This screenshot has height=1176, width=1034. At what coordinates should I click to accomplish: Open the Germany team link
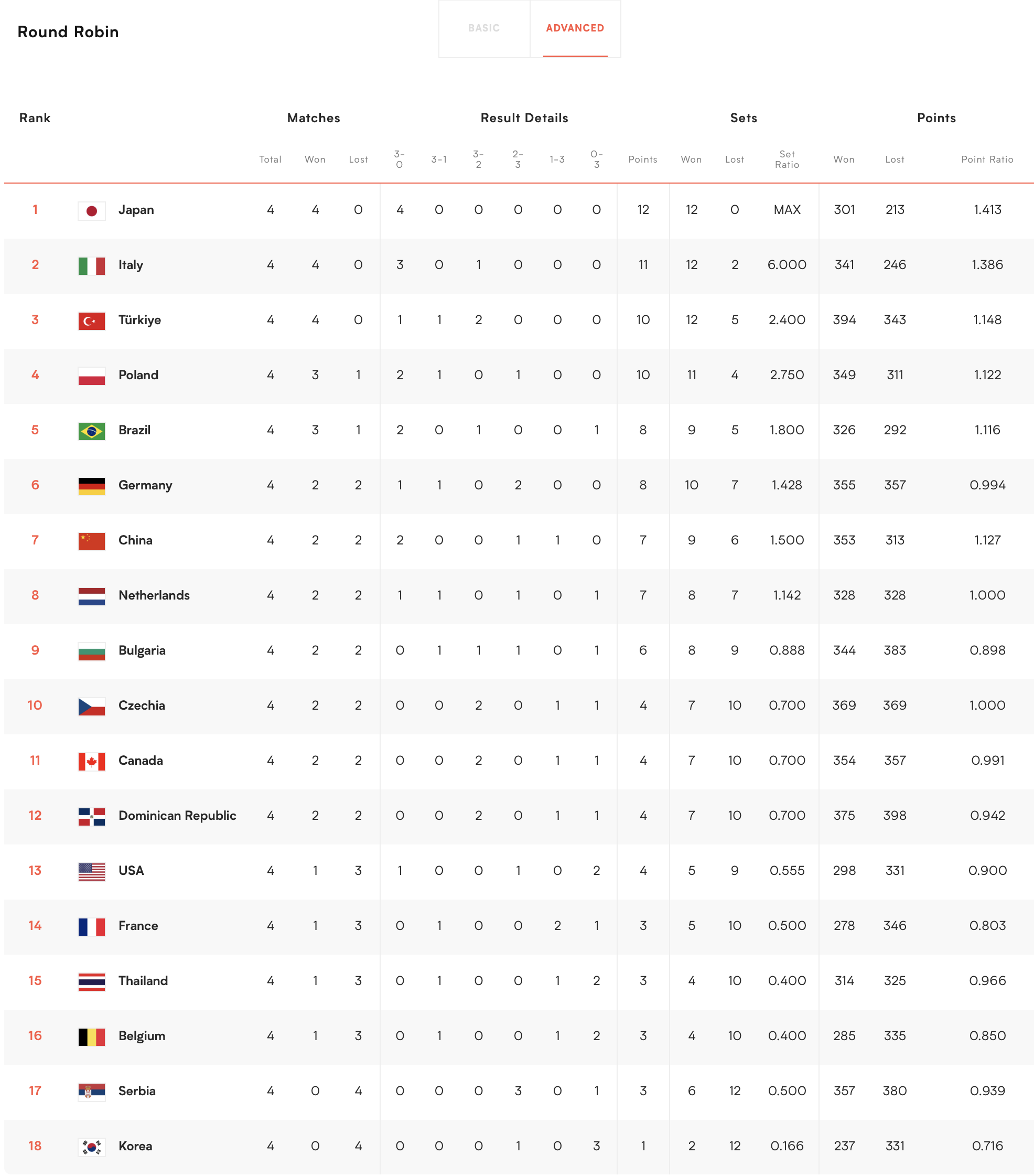point(145,485)
